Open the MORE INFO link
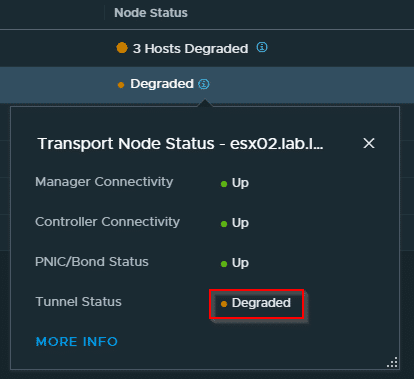Viewport: 414px width, 379px height. 77,342
